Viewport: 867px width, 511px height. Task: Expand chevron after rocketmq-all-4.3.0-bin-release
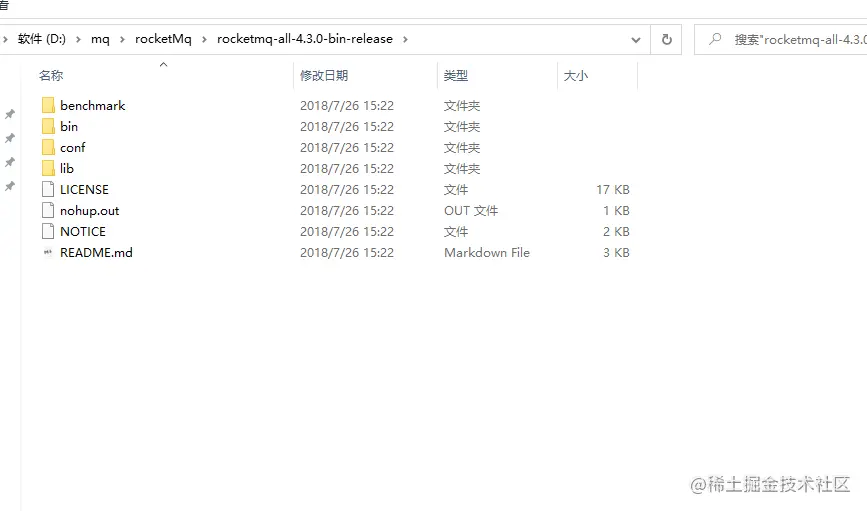tap(405, 39)
